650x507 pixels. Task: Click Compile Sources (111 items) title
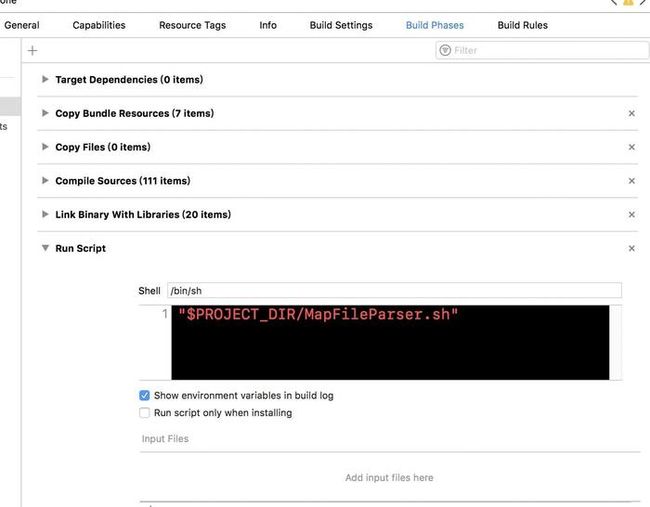[123, 181]
